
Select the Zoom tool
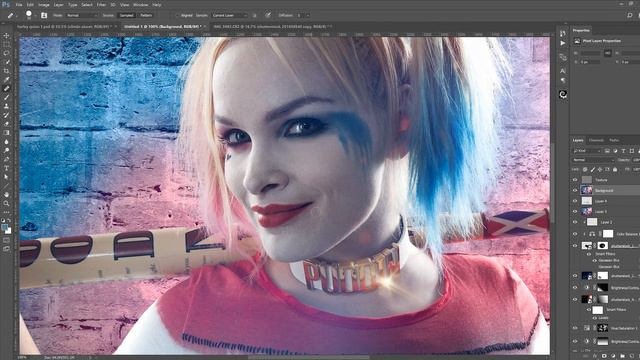pos(7,203)
